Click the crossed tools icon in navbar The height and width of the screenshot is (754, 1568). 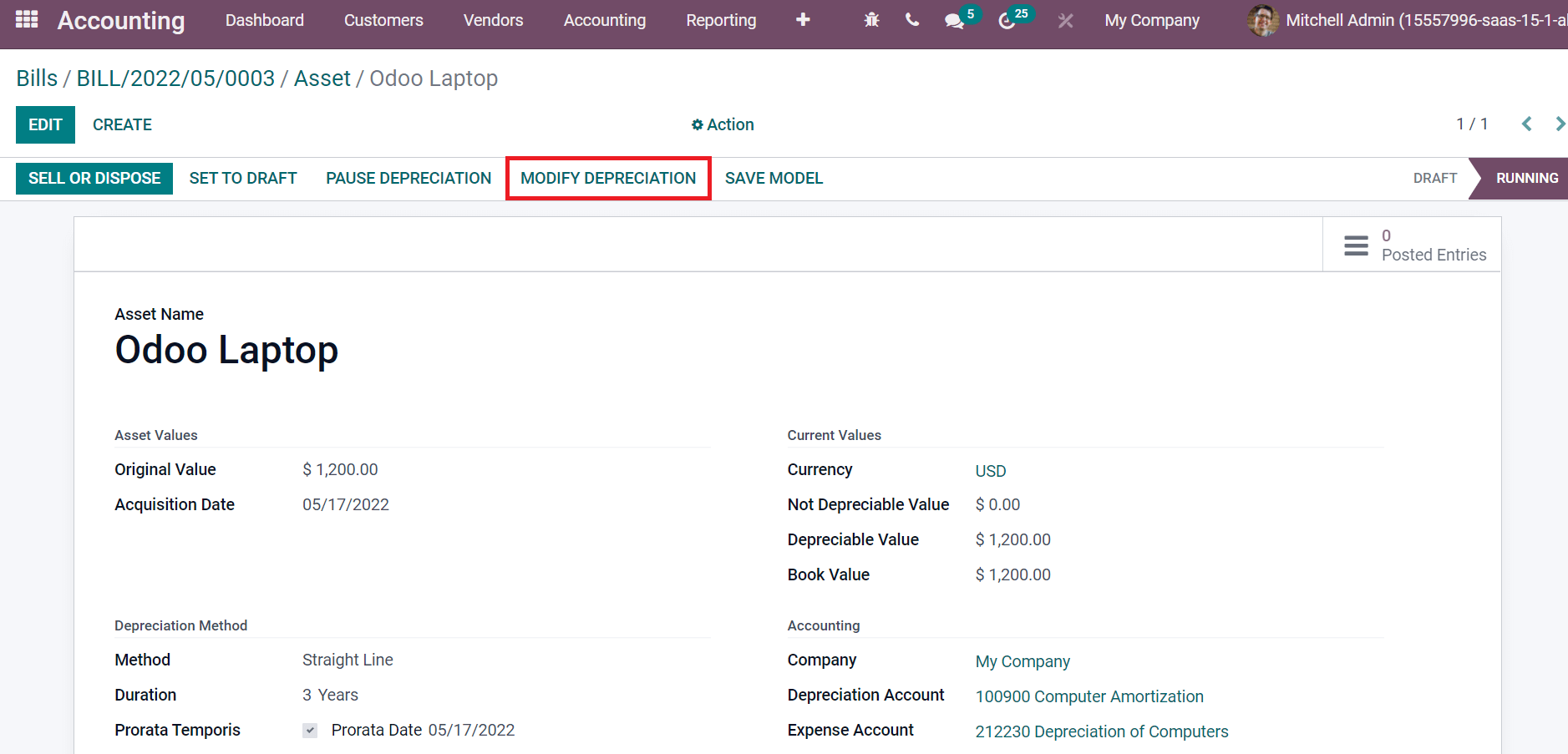[1065, 20]
